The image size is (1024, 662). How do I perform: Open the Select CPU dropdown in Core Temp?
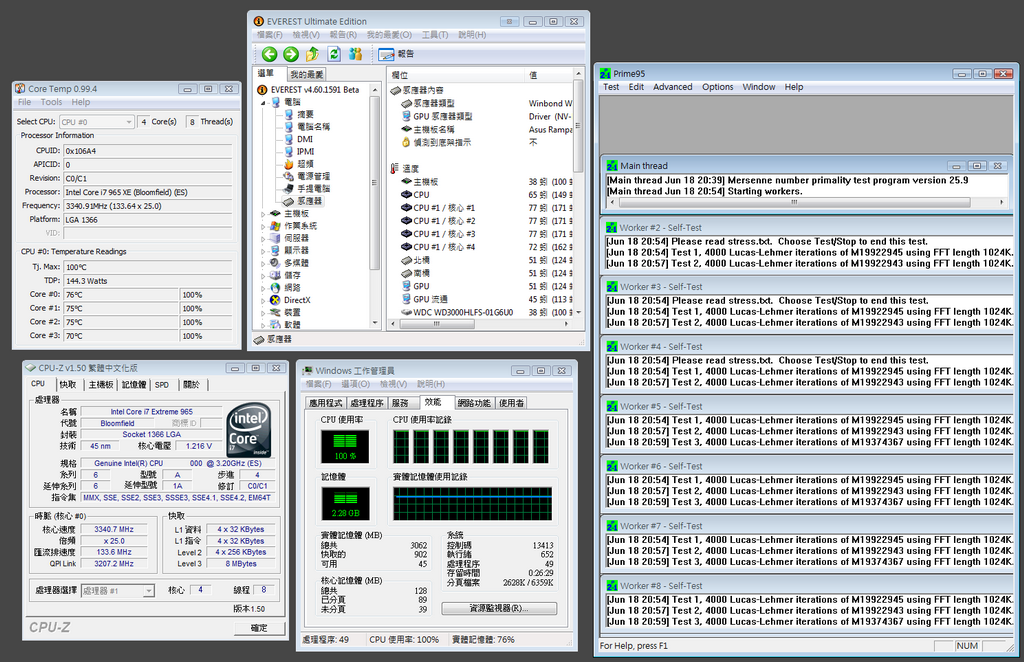click(x=96, y=122)
